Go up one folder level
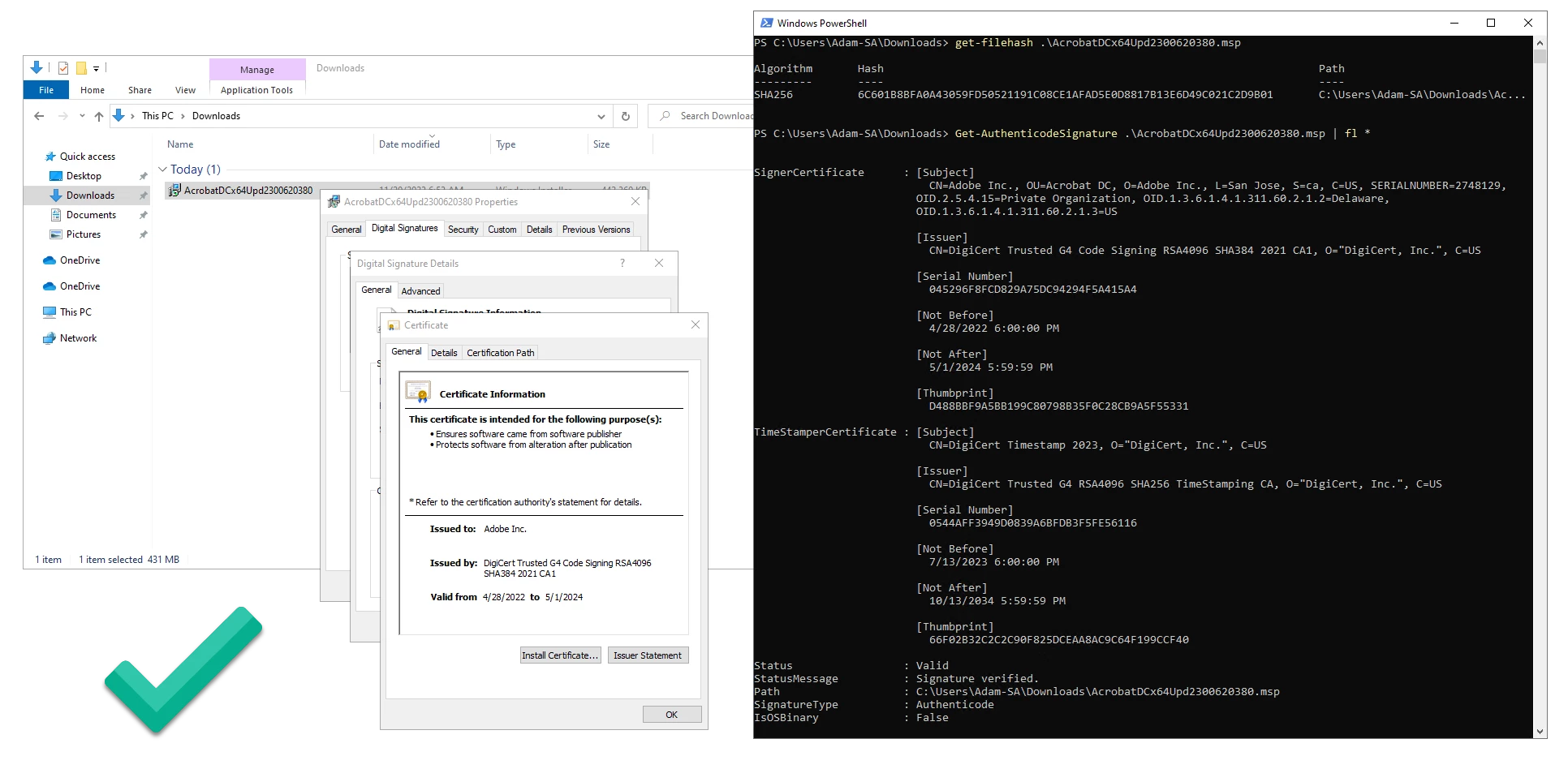This screenshot has height=769, width=1568. (x=99, y=116)
